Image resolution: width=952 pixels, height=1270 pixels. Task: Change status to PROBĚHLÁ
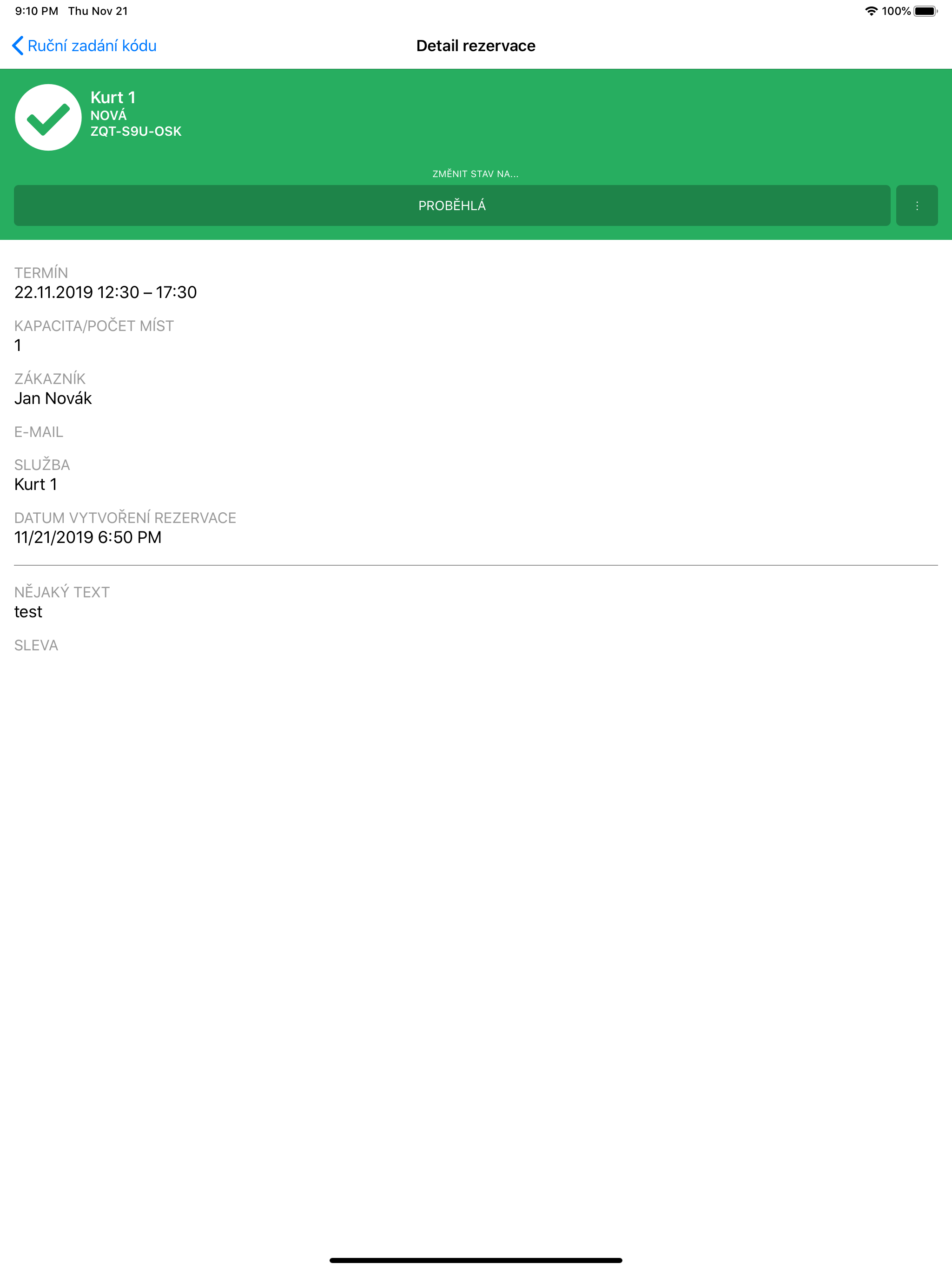pyautogui.click(x=452, y=205)
